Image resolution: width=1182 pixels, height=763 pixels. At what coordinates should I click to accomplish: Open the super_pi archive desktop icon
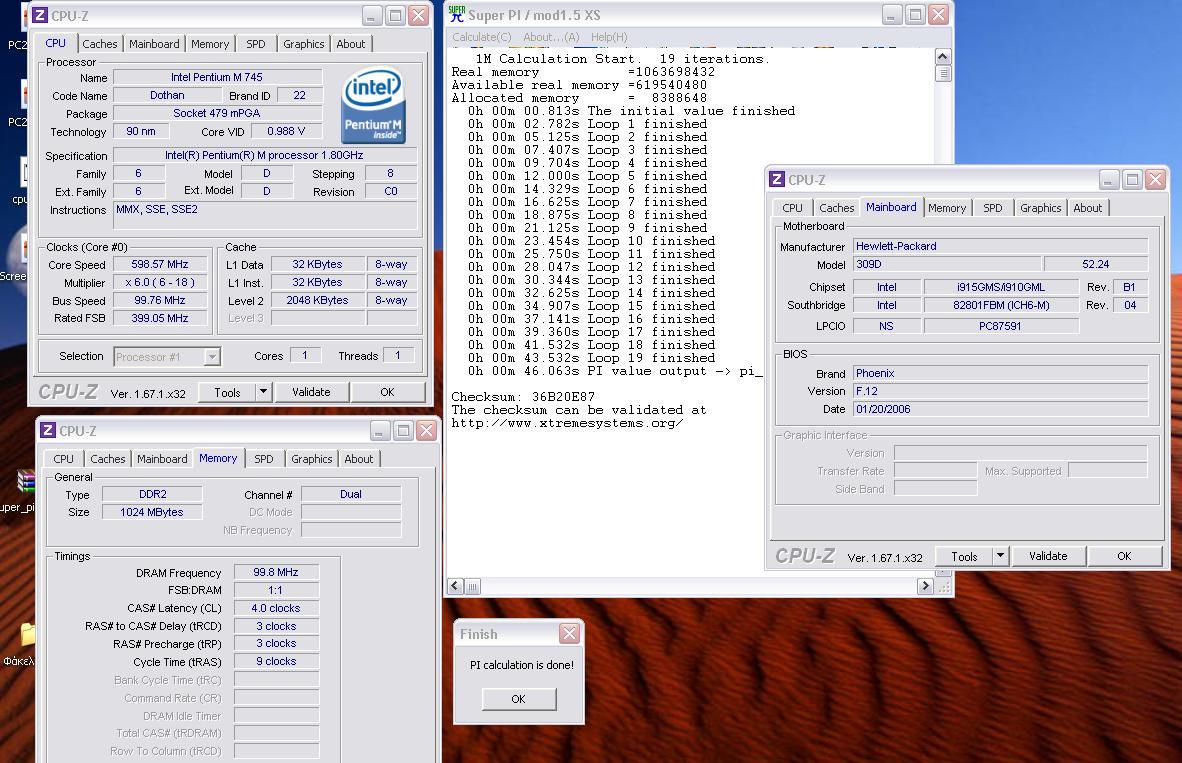point(26,480)
